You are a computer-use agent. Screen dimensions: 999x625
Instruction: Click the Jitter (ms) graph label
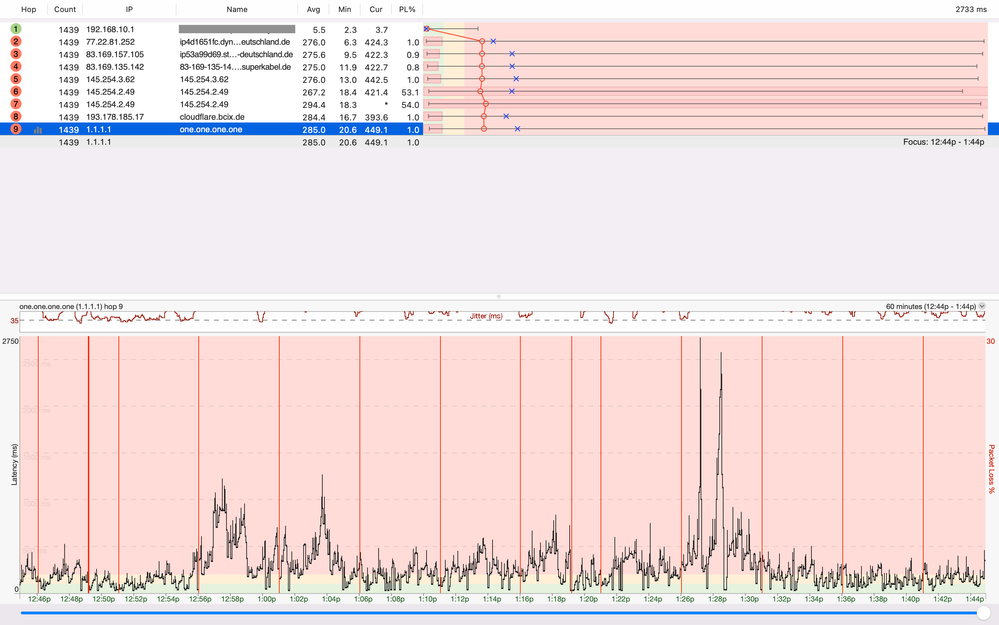click(486, 316)
